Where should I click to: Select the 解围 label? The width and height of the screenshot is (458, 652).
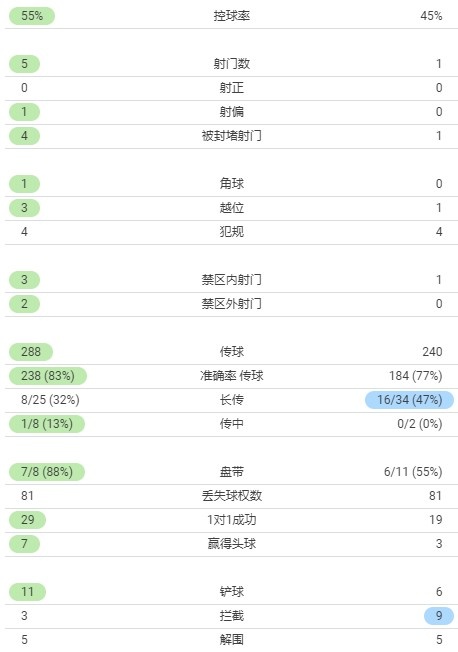click(x=232, y=640)
